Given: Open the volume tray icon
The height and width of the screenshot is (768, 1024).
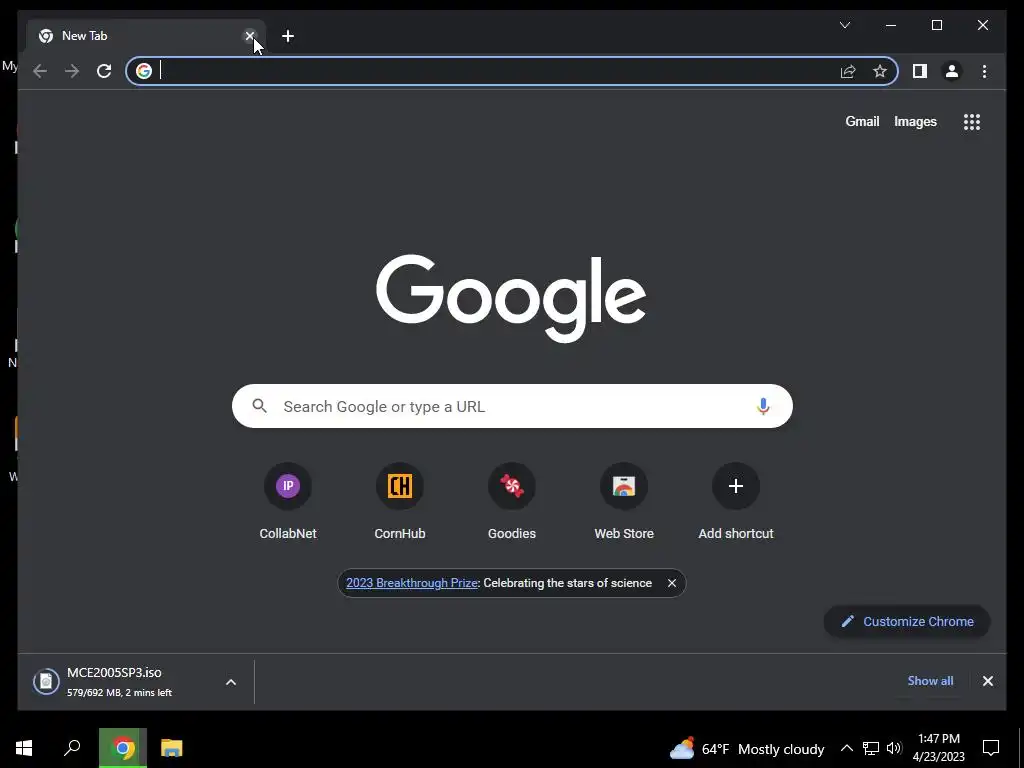Looking at the screenshot, I should click(x=894, y=748).
